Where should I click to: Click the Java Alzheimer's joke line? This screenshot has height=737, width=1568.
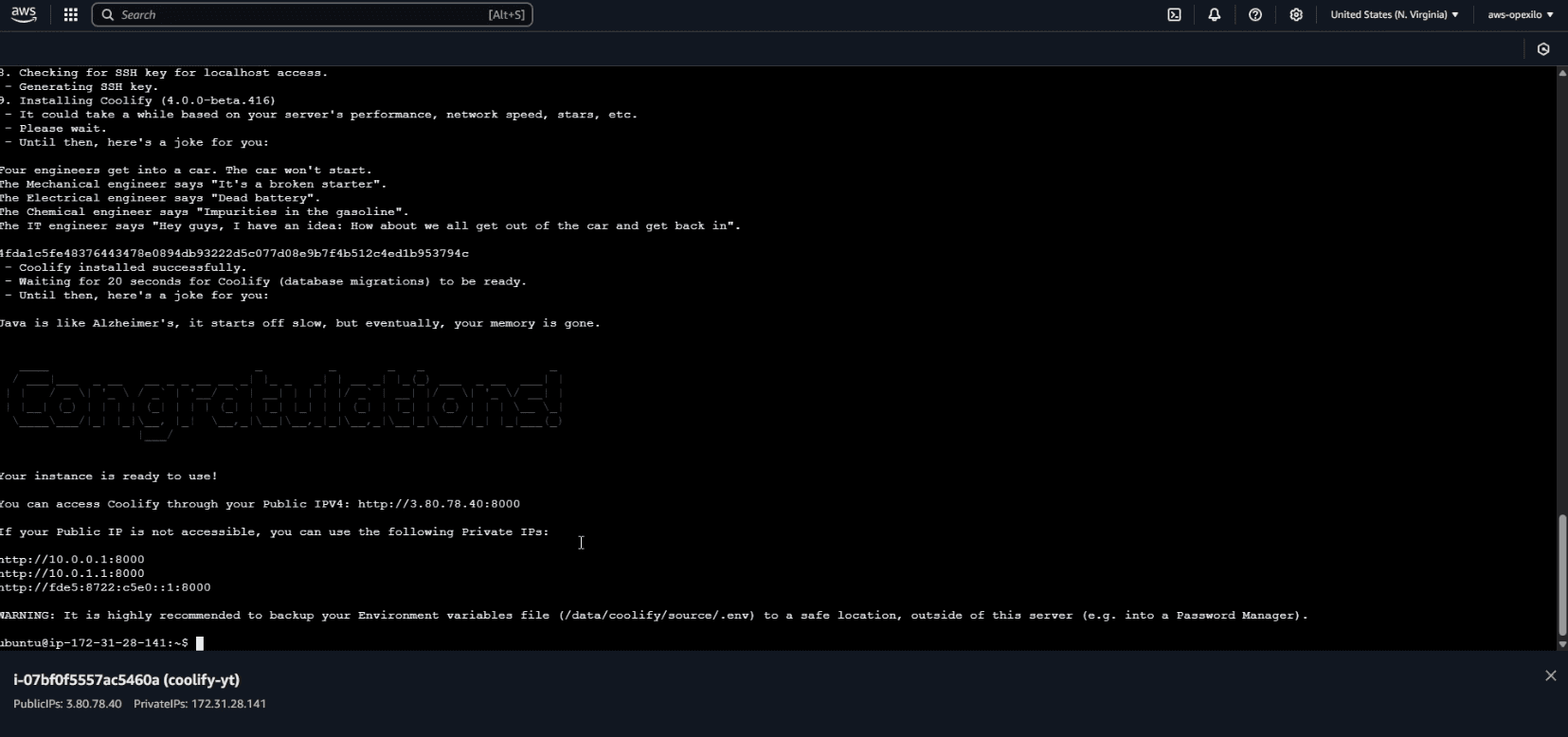300,324
